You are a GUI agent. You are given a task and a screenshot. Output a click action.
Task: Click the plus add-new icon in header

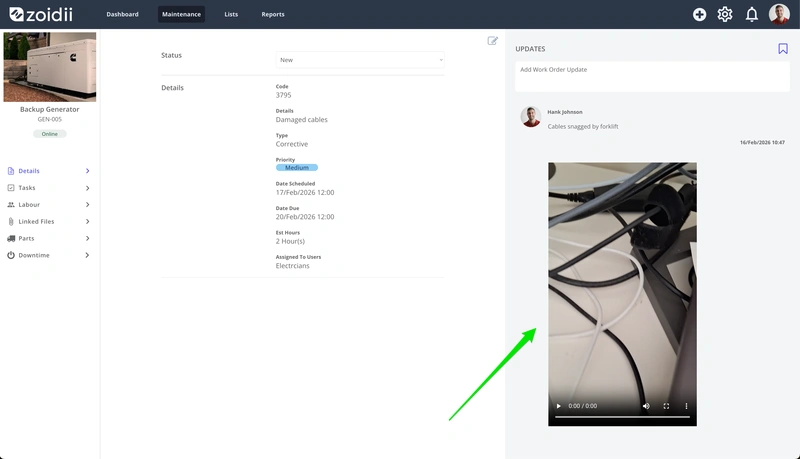click(x=699, y=14)
